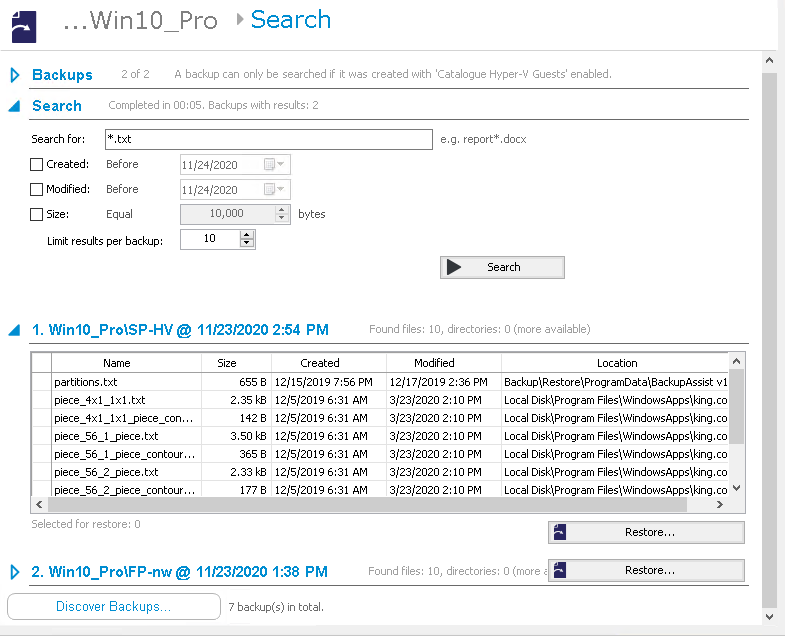785x636 pixels.
Task: Collapse the Search section
Action: pos(15,105)
